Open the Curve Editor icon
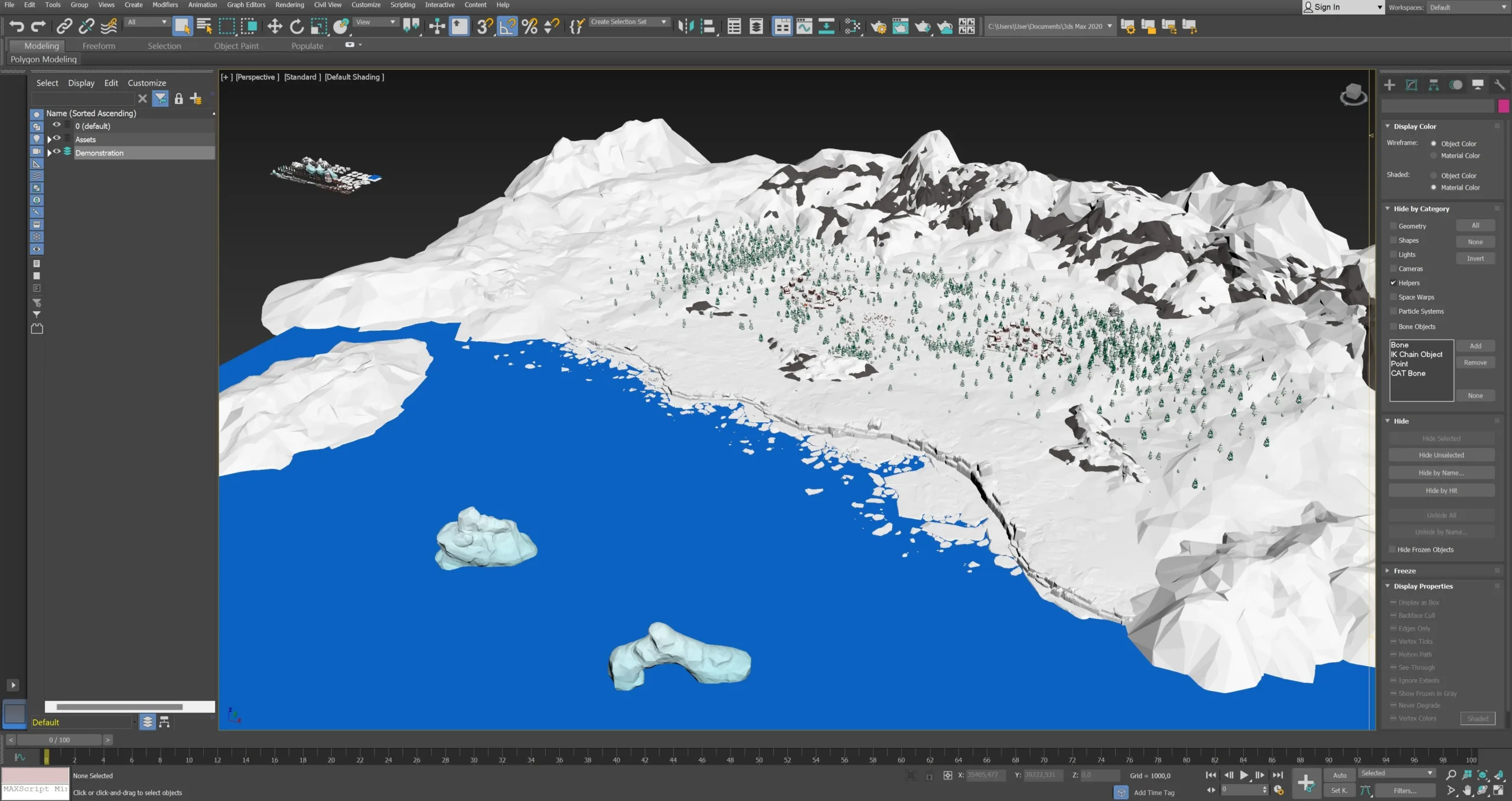 [804, 26]
